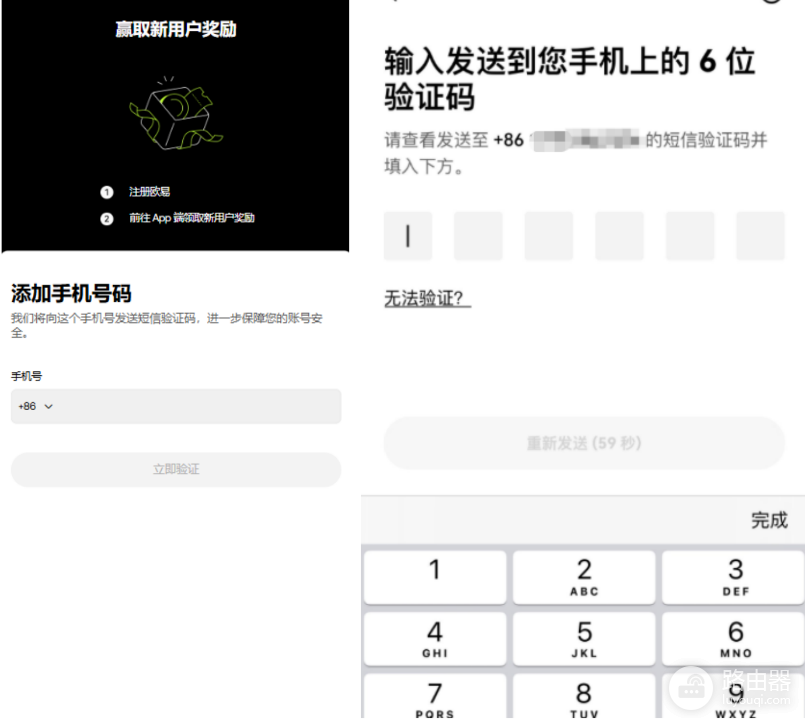809x728 pixels.
Task: Tap keypad digit 3 DEF
Action: pyautogui.click(x=733, y=577)
